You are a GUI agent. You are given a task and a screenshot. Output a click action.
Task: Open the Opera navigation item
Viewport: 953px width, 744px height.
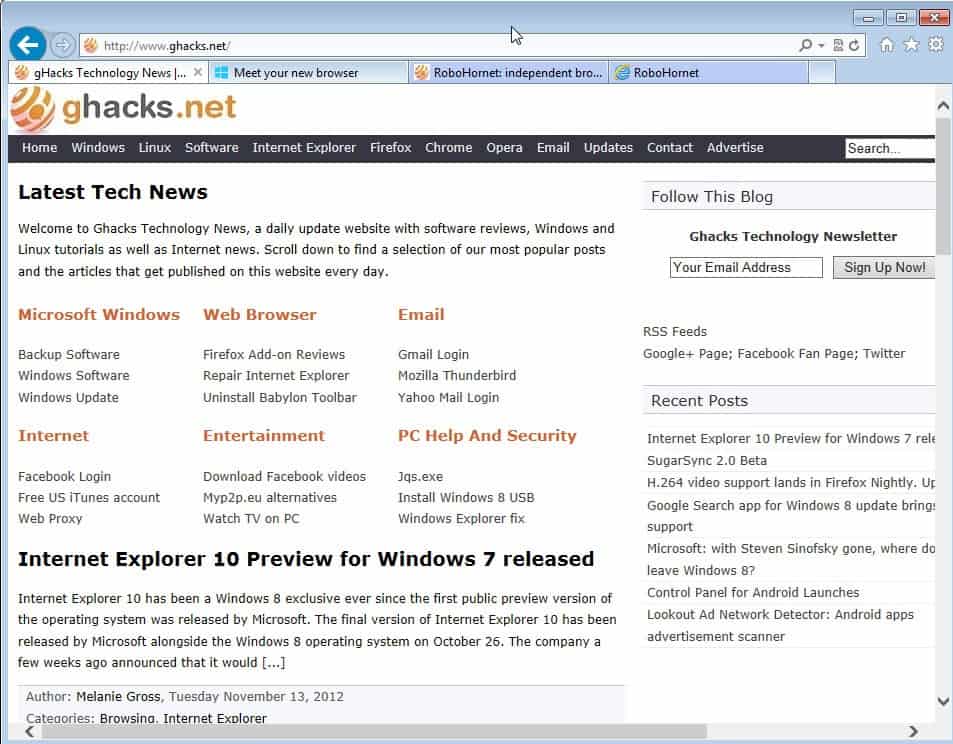coord(504,148)
